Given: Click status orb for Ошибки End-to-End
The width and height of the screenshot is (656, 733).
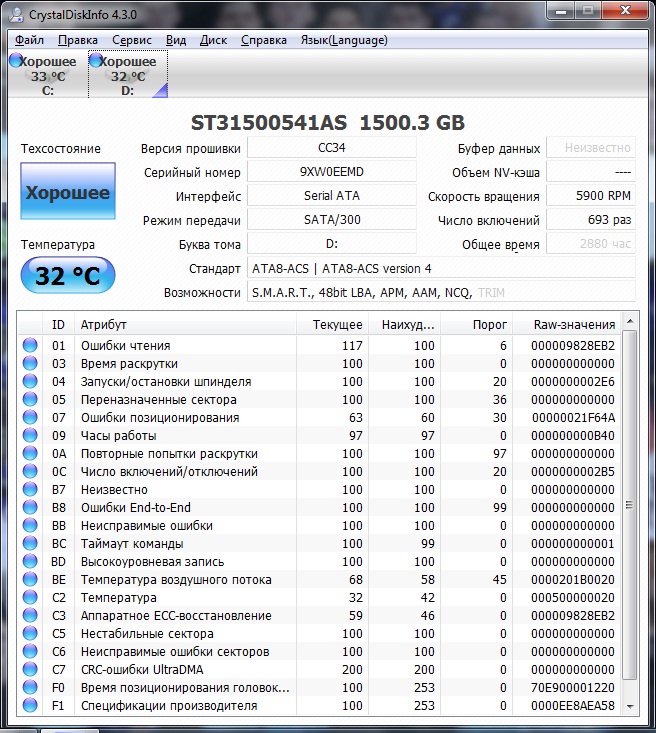Looking at the screenshot, I should pos(30,507).
